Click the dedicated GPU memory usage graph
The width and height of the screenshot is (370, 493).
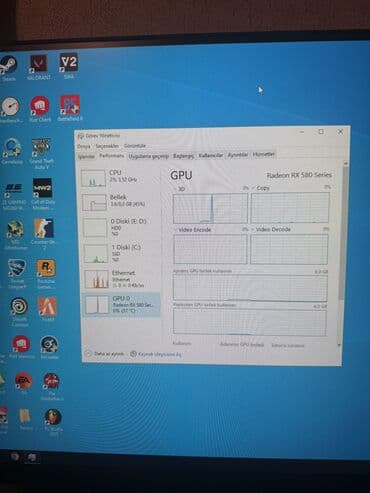point(250,288)
